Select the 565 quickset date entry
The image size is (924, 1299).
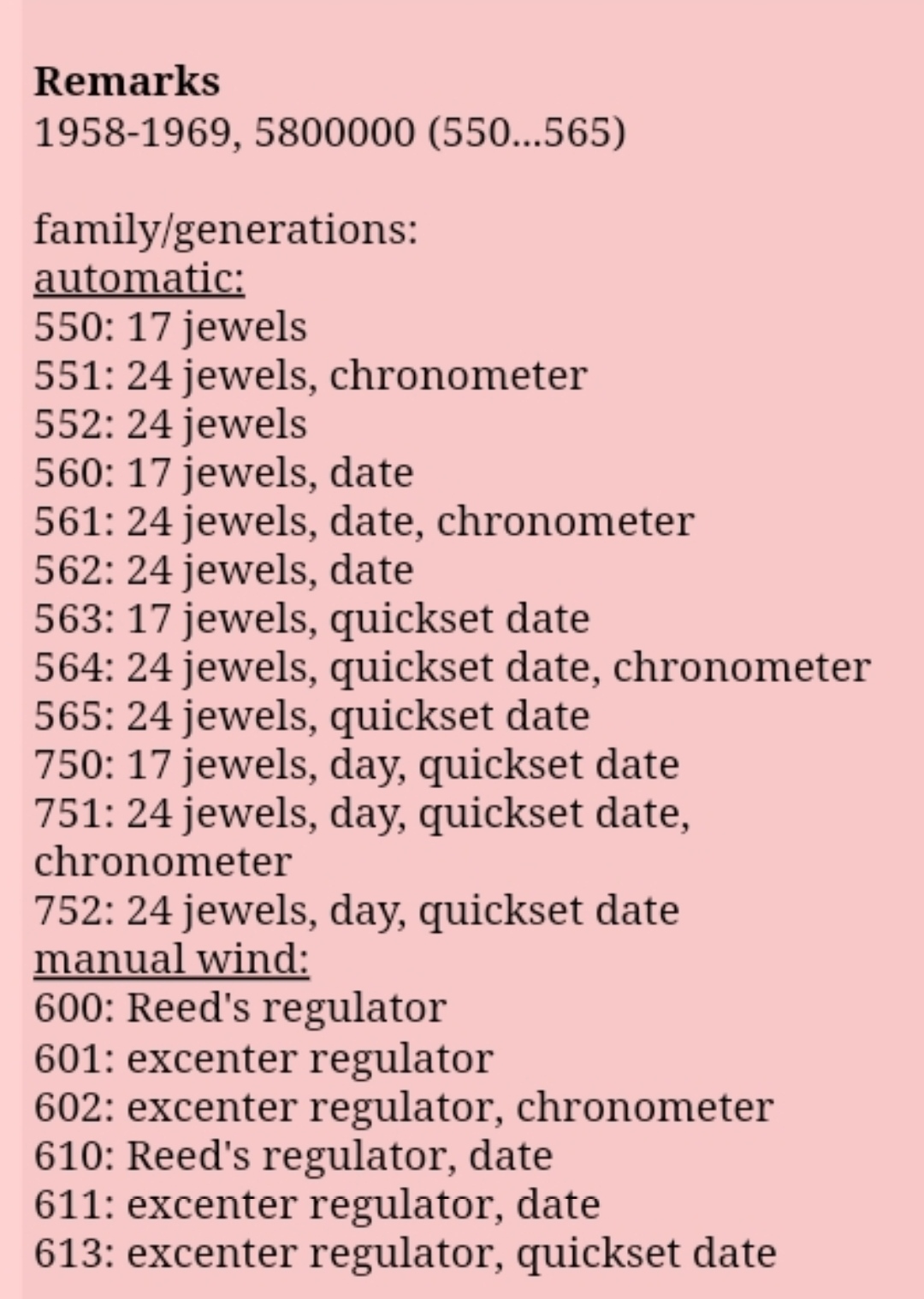[311, 716]
